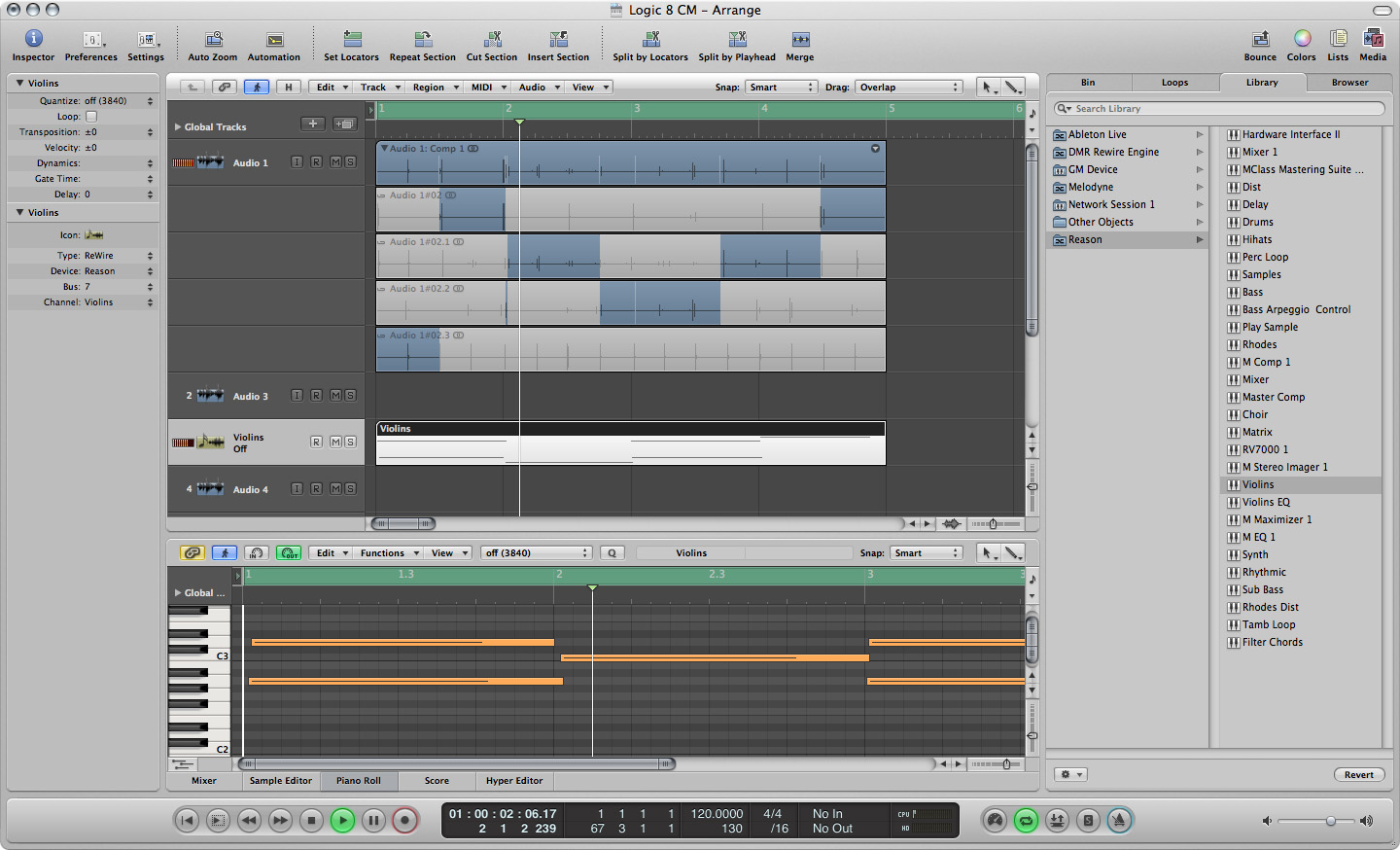
Task: Click the Play transport button
Action: coord(342,820)
